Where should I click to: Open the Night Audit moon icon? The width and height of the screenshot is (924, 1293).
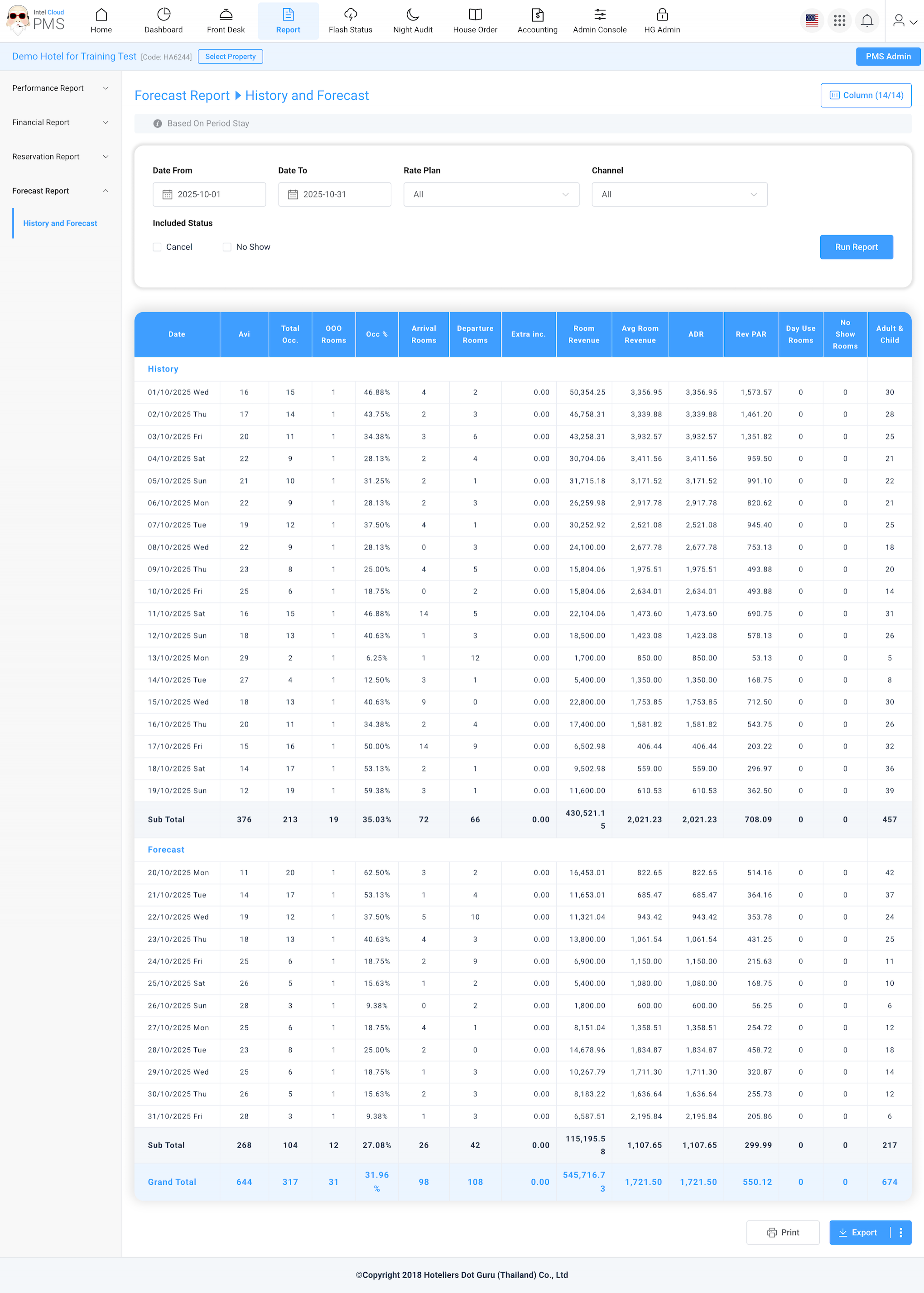click(x=413, y=15)
